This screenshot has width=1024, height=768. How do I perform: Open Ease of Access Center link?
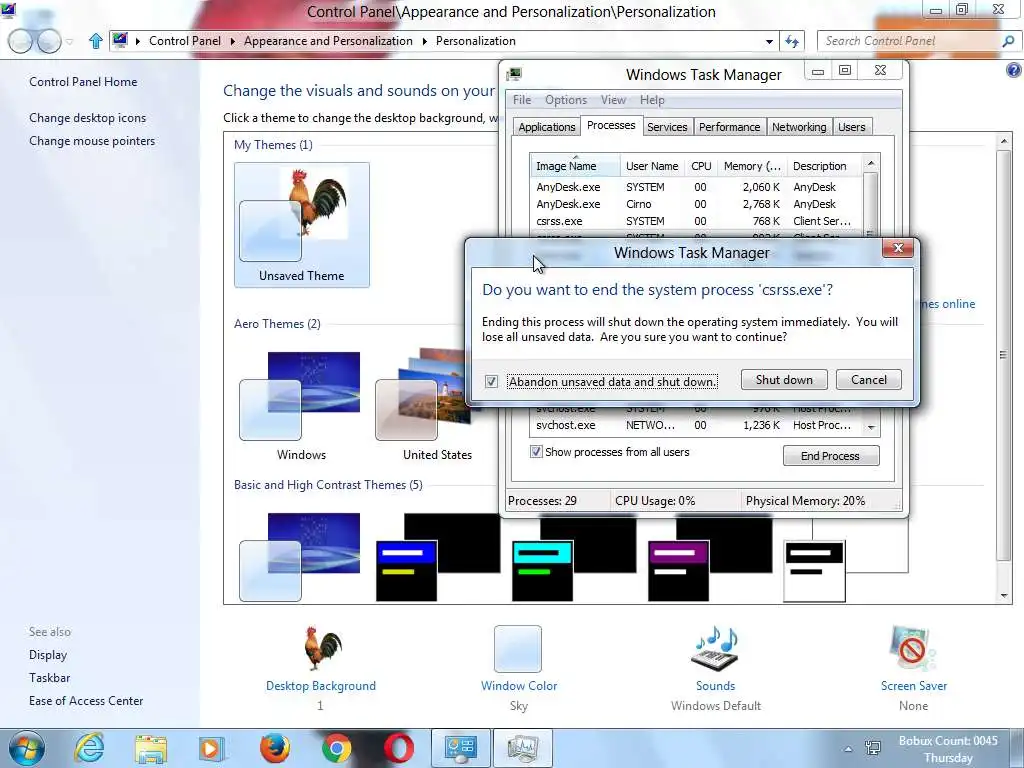coord(86,700)
